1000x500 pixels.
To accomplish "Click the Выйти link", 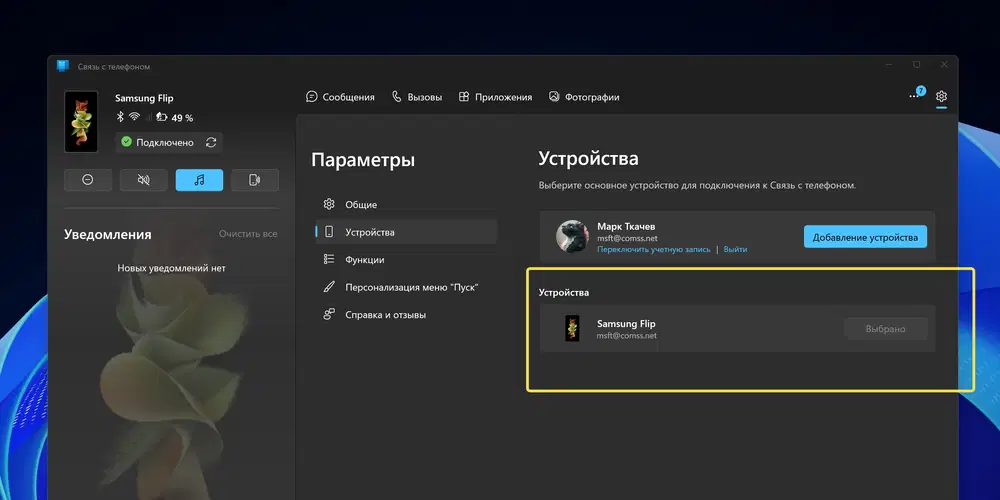I will 735,249.
